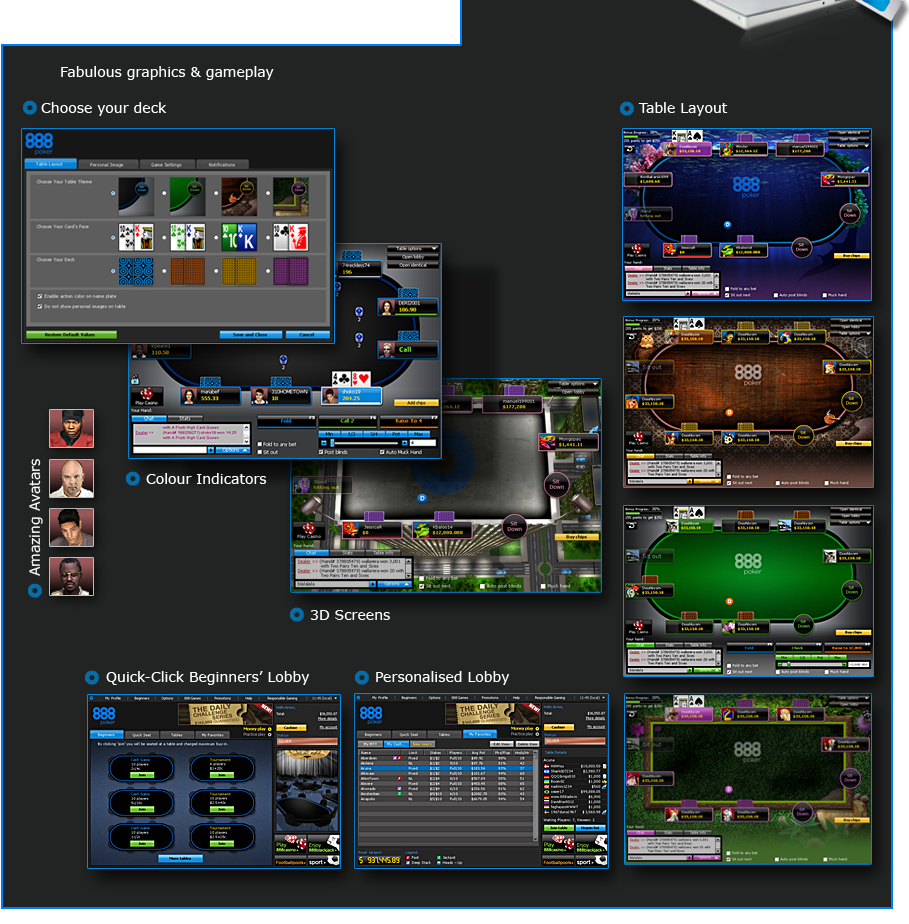
Task: Expand chat Options menu in Colour Indicators table
Action: (233, 450)
